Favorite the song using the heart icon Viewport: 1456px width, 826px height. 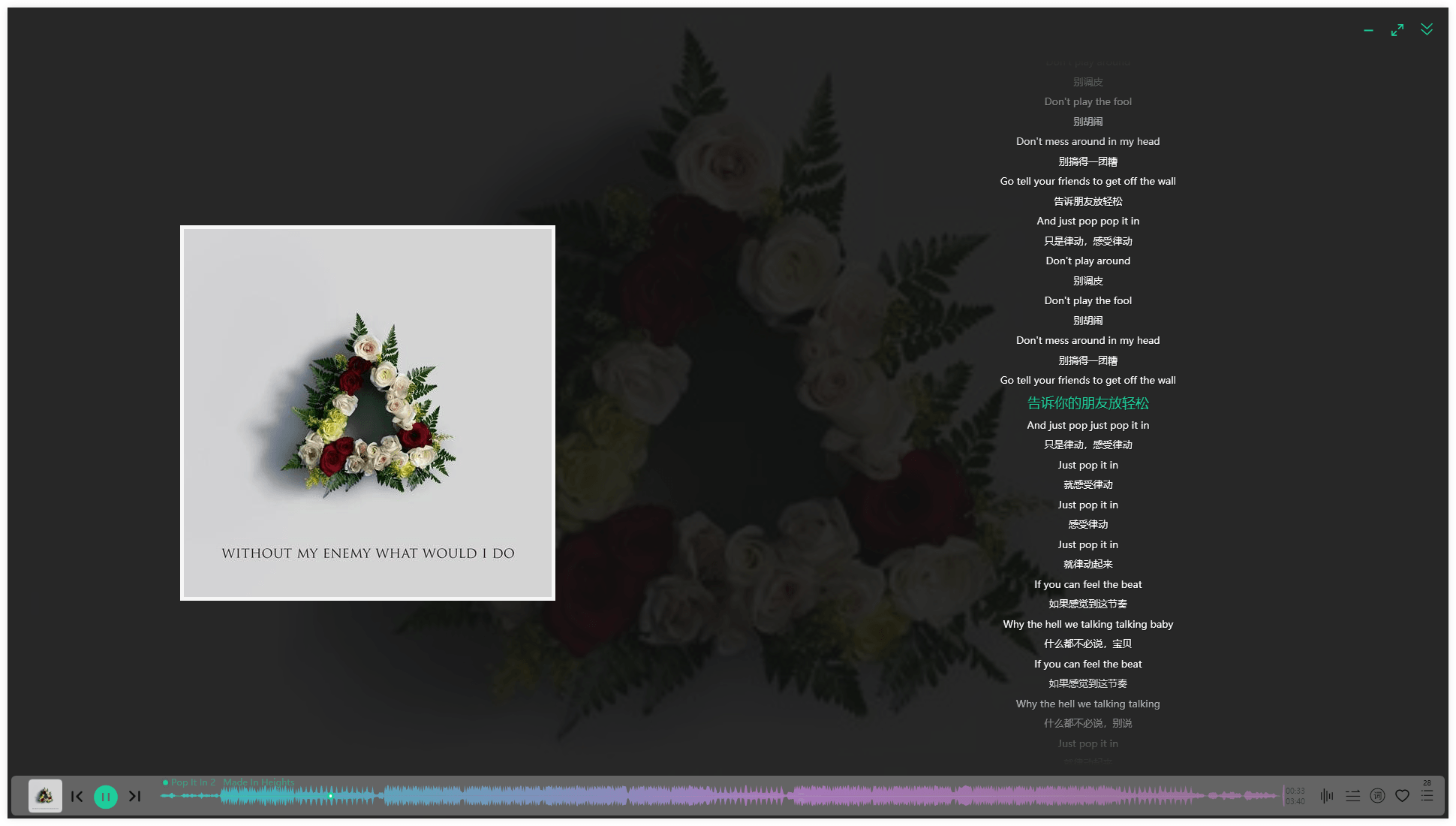tap(1403, 795)
